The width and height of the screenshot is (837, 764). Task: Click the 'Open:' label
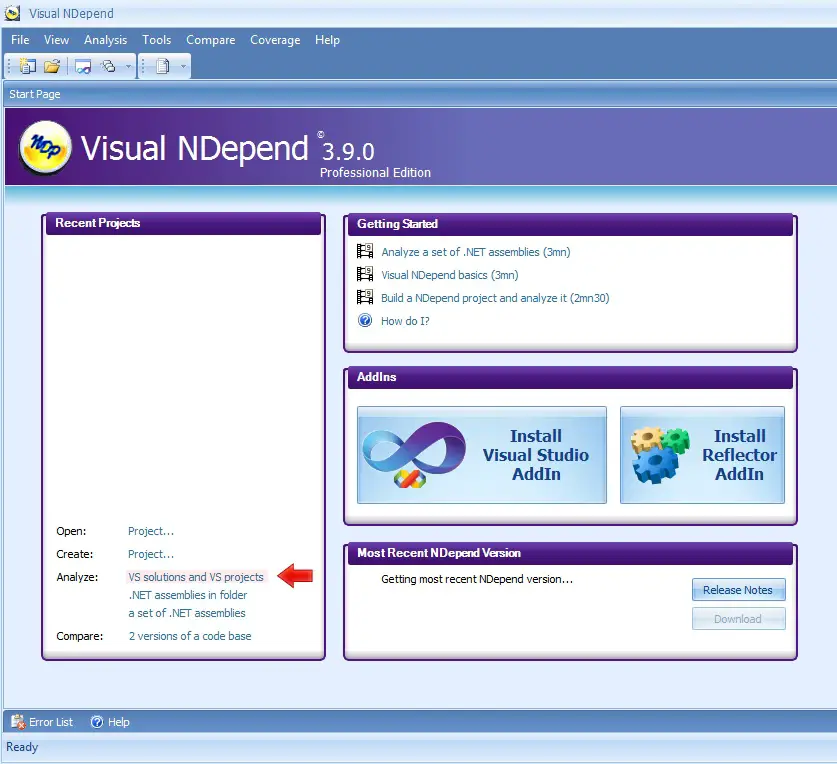[x=71, y=531]
